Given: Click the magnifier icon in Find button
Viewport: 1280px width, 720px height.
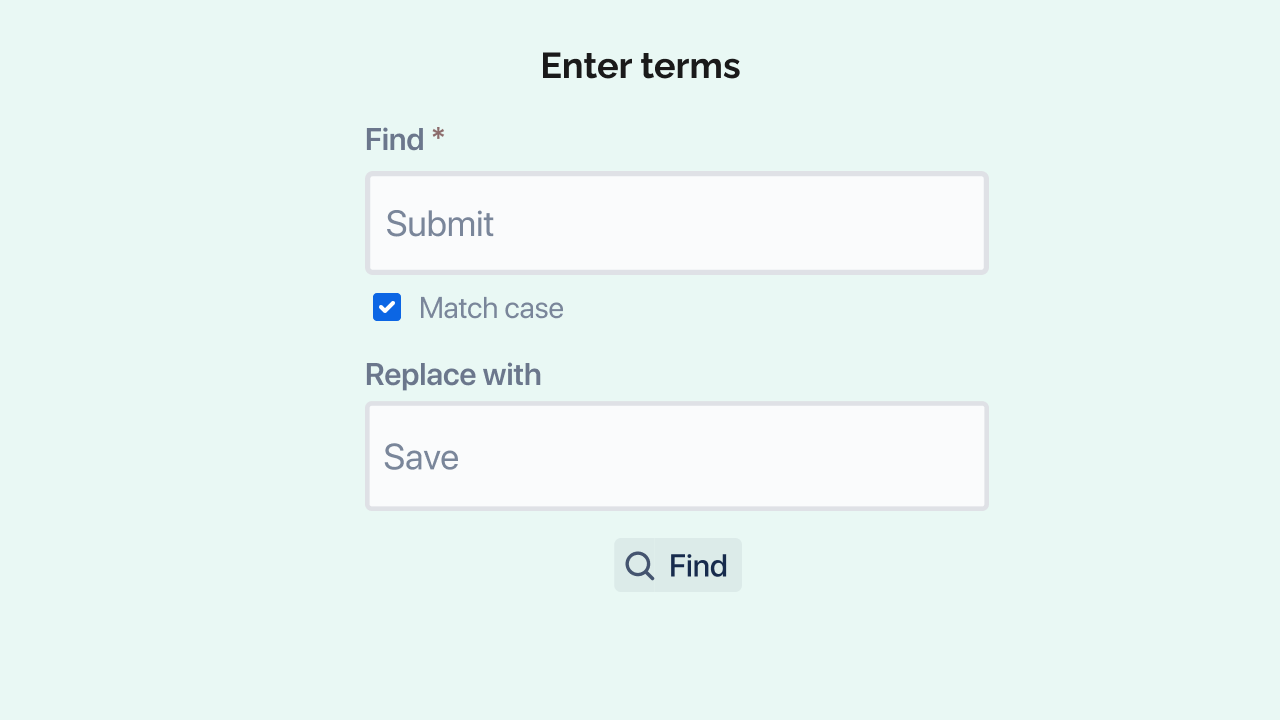Looking at the screenshot, I should click(640, 566).
